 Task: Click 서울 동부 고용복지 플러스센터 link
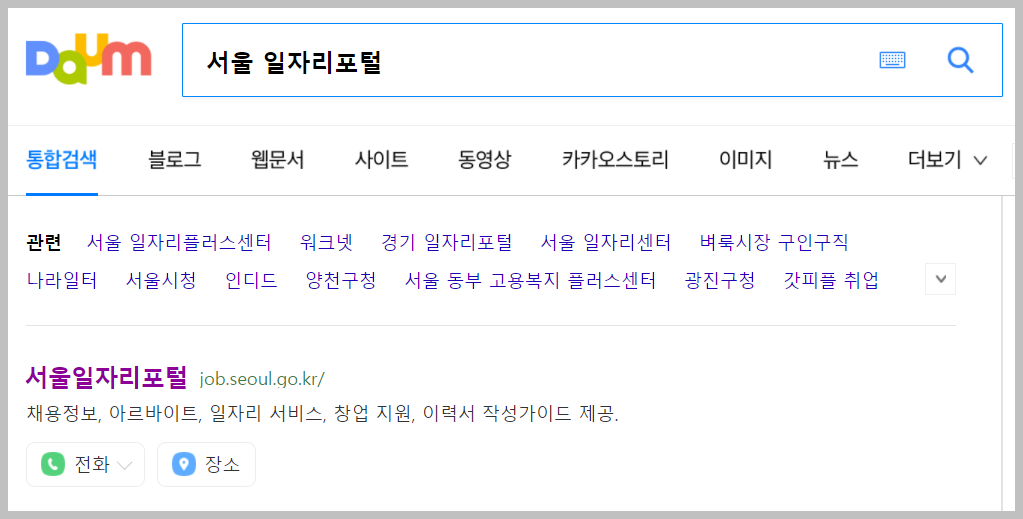[530, 280]
